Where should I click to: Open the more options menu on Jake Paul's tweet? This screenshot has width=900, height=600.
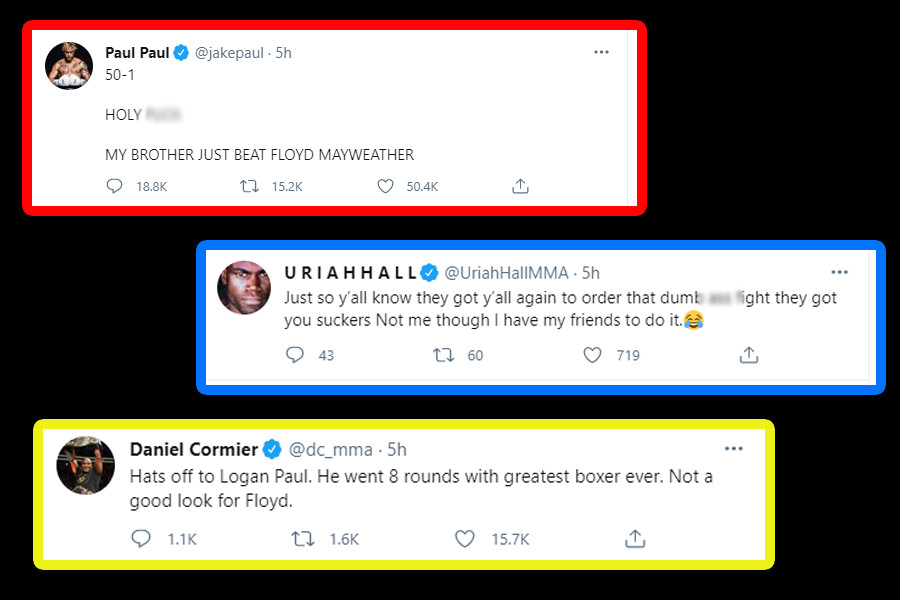click(x=602, y=52)
